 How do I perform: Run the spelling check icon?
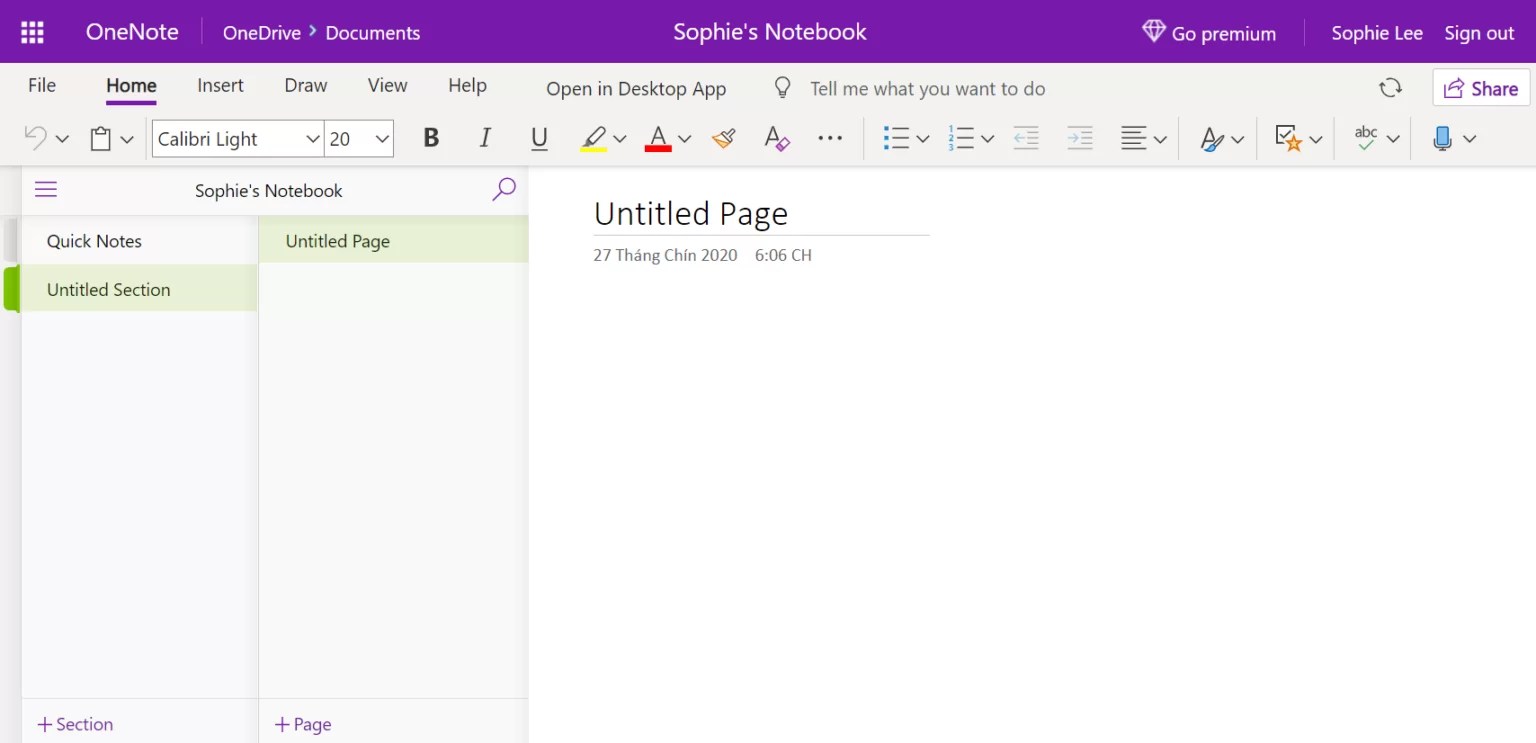coord(1366,139)
